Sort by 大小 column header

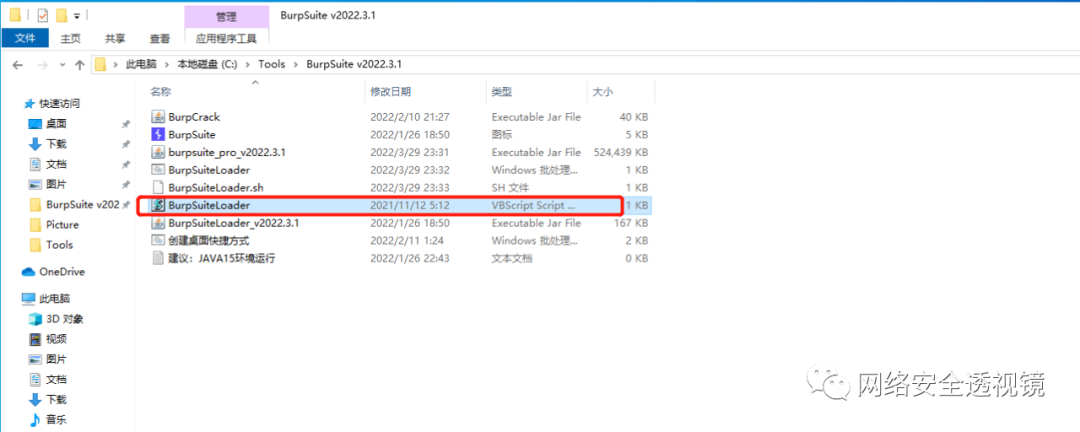(603, 91)
